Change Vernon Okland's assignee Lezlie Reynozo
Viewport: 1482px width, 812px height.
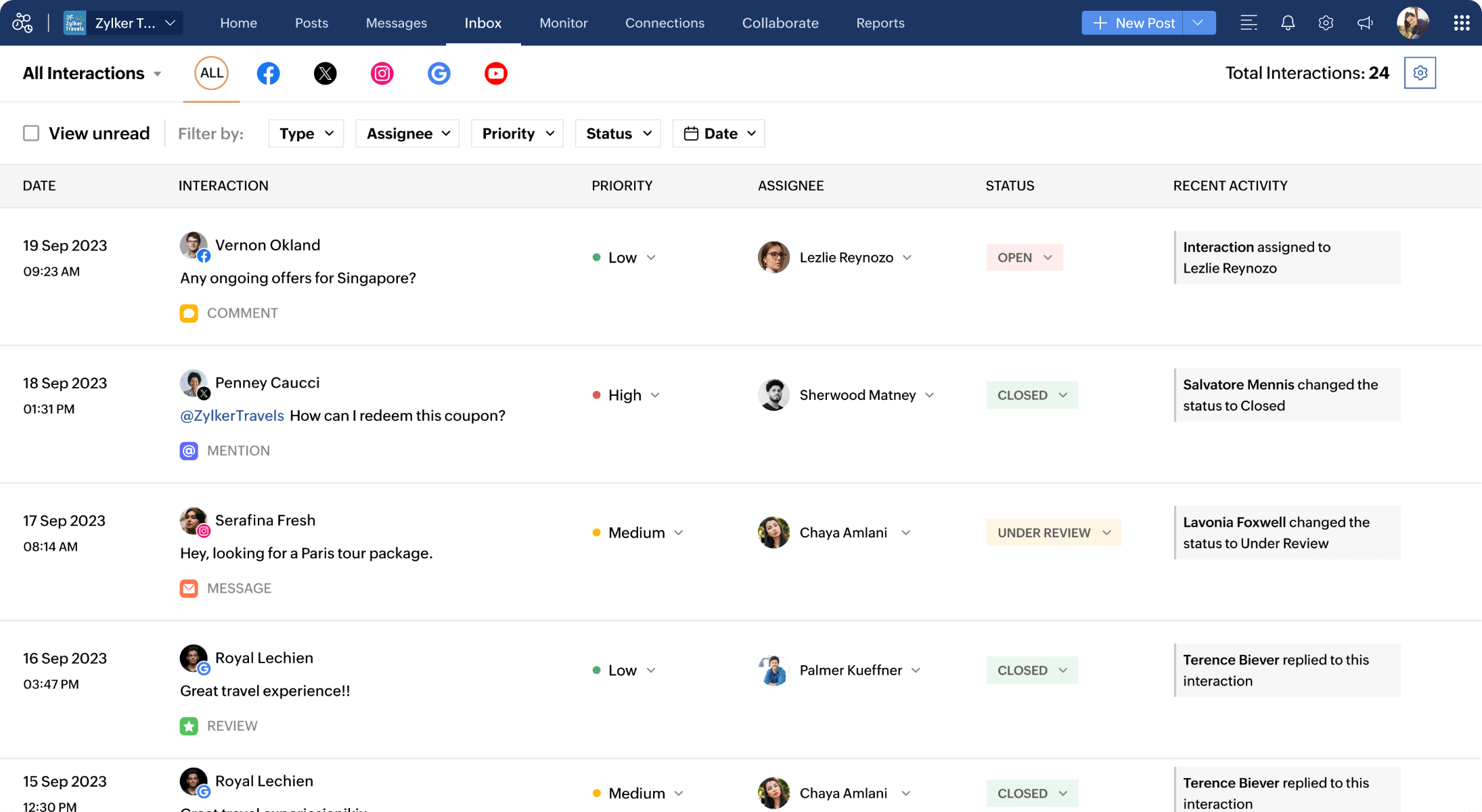[855, 257]
